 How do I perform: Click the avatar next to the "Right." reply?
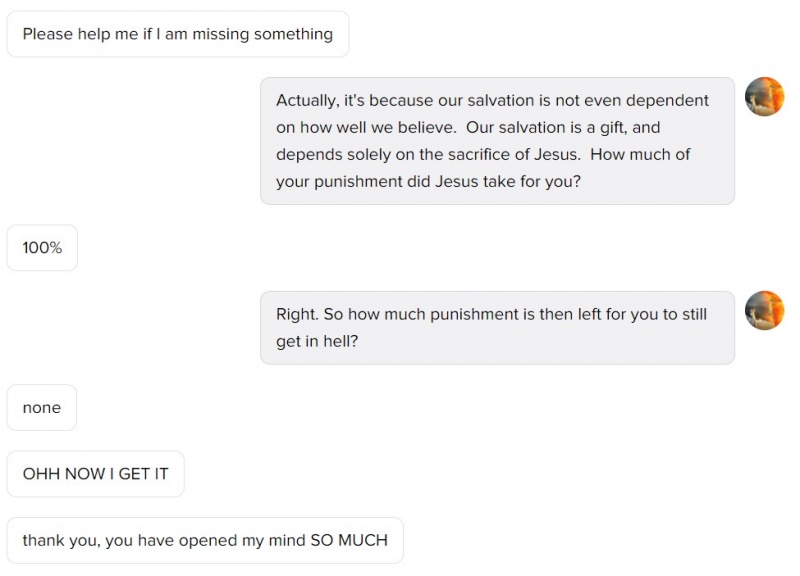[x=764, y=310]
